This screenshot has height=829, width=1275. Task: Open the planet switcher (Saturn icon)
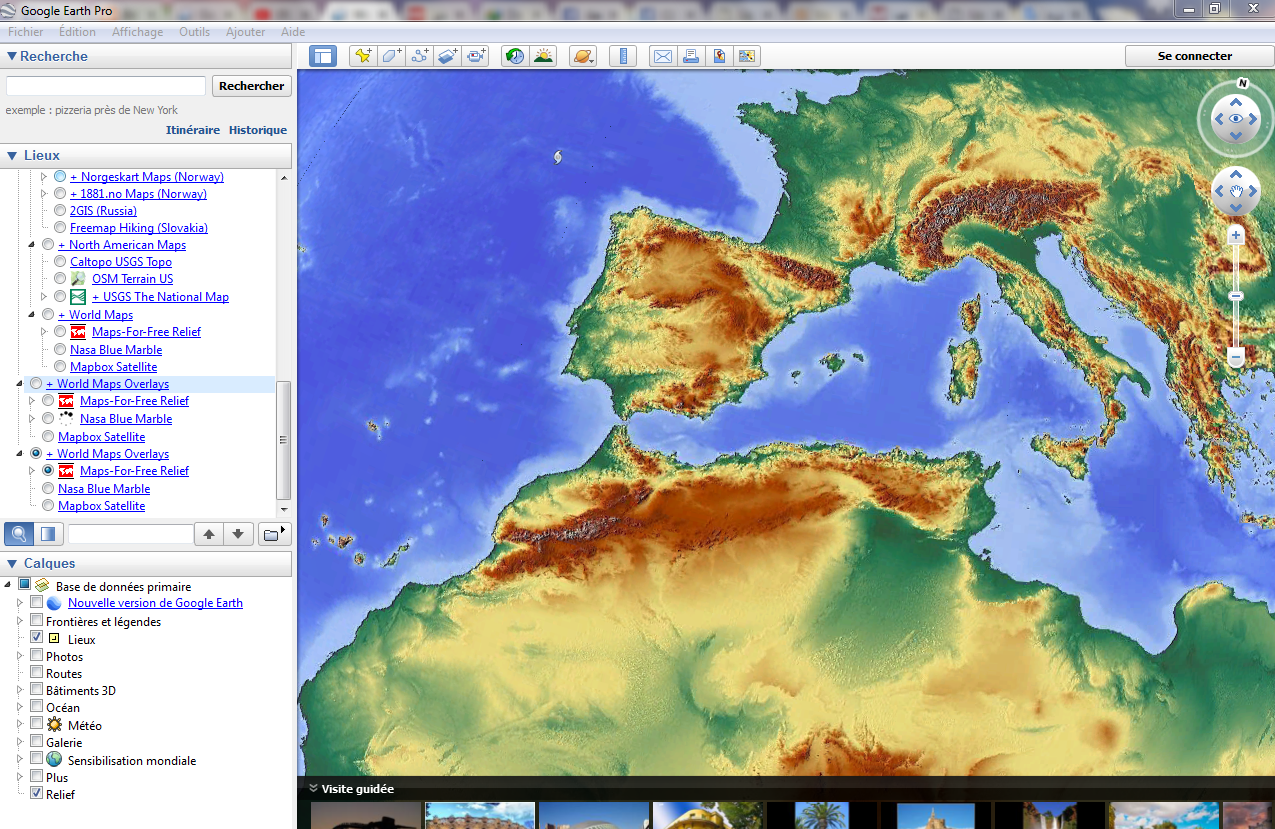(x=583, y=56)
